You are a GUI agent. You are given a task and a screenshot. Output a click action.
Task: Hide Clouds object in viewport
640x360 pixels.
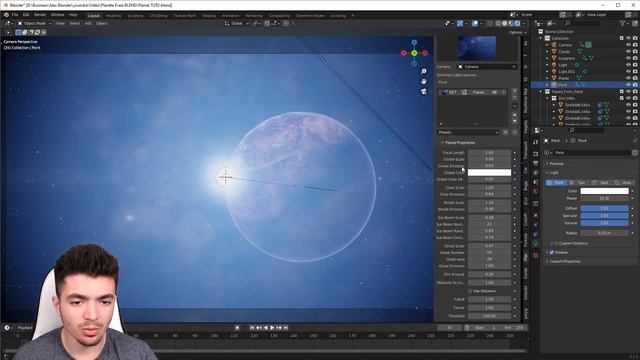(629, 51)
